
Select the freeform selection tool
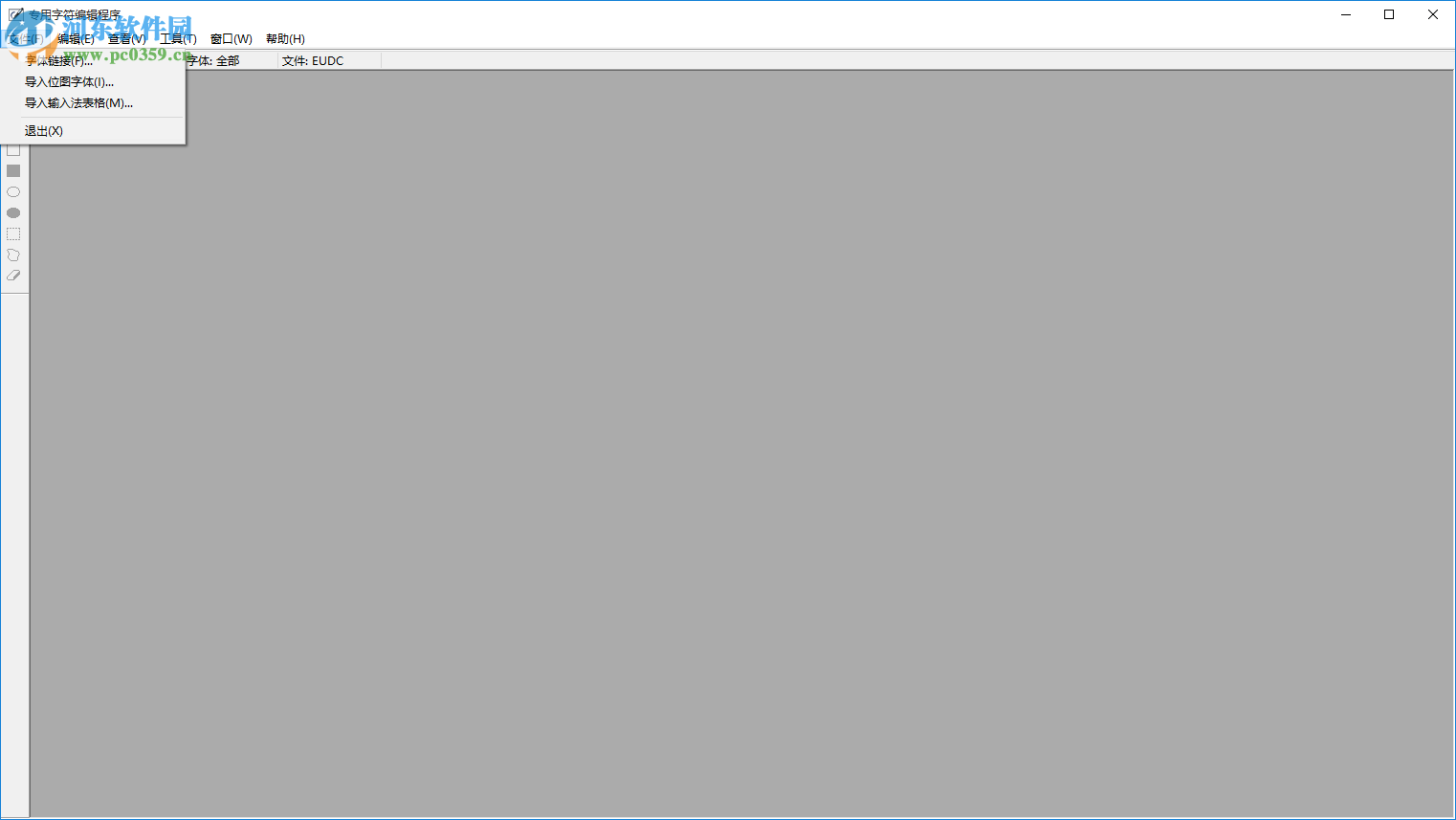coord(13,255)
